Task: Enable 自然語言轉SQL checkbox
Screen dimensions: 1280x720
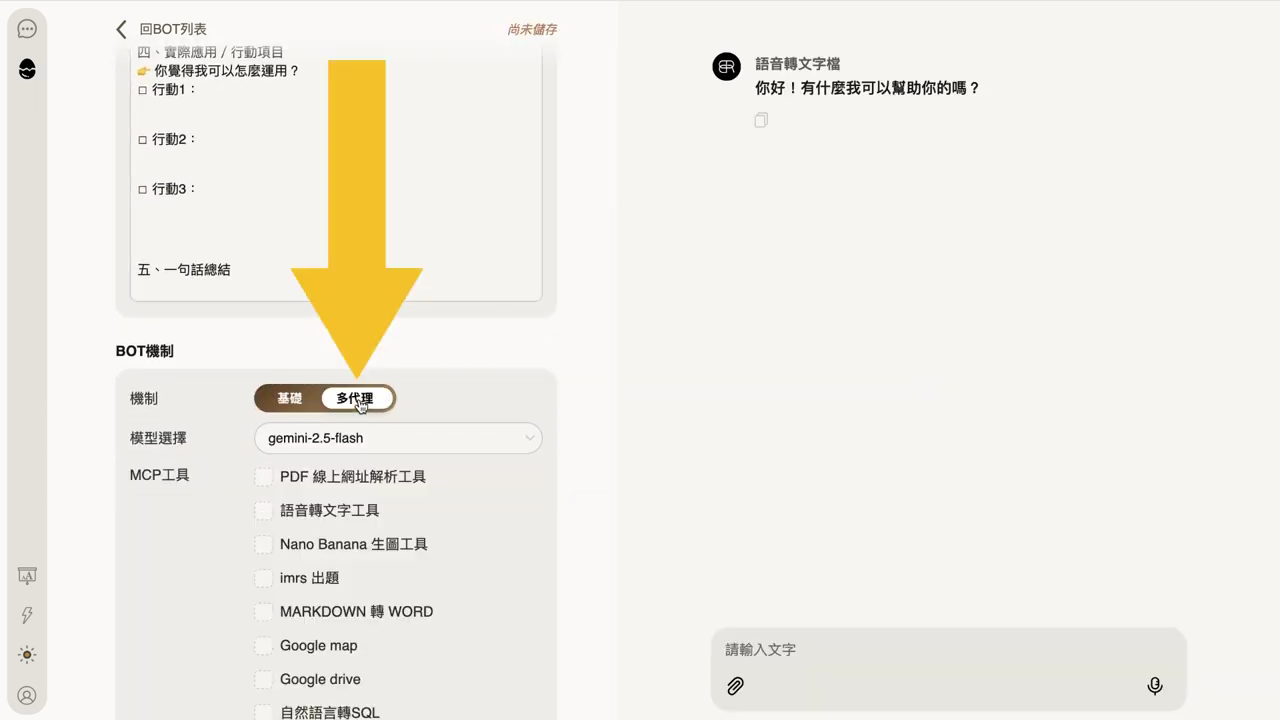Action: click(x=263, y=712)
